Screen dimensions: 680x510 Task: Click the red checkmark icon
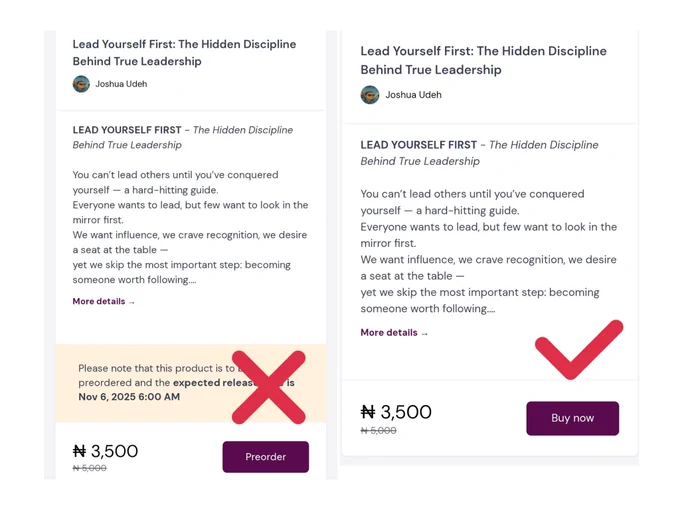[x=579, y=350]
